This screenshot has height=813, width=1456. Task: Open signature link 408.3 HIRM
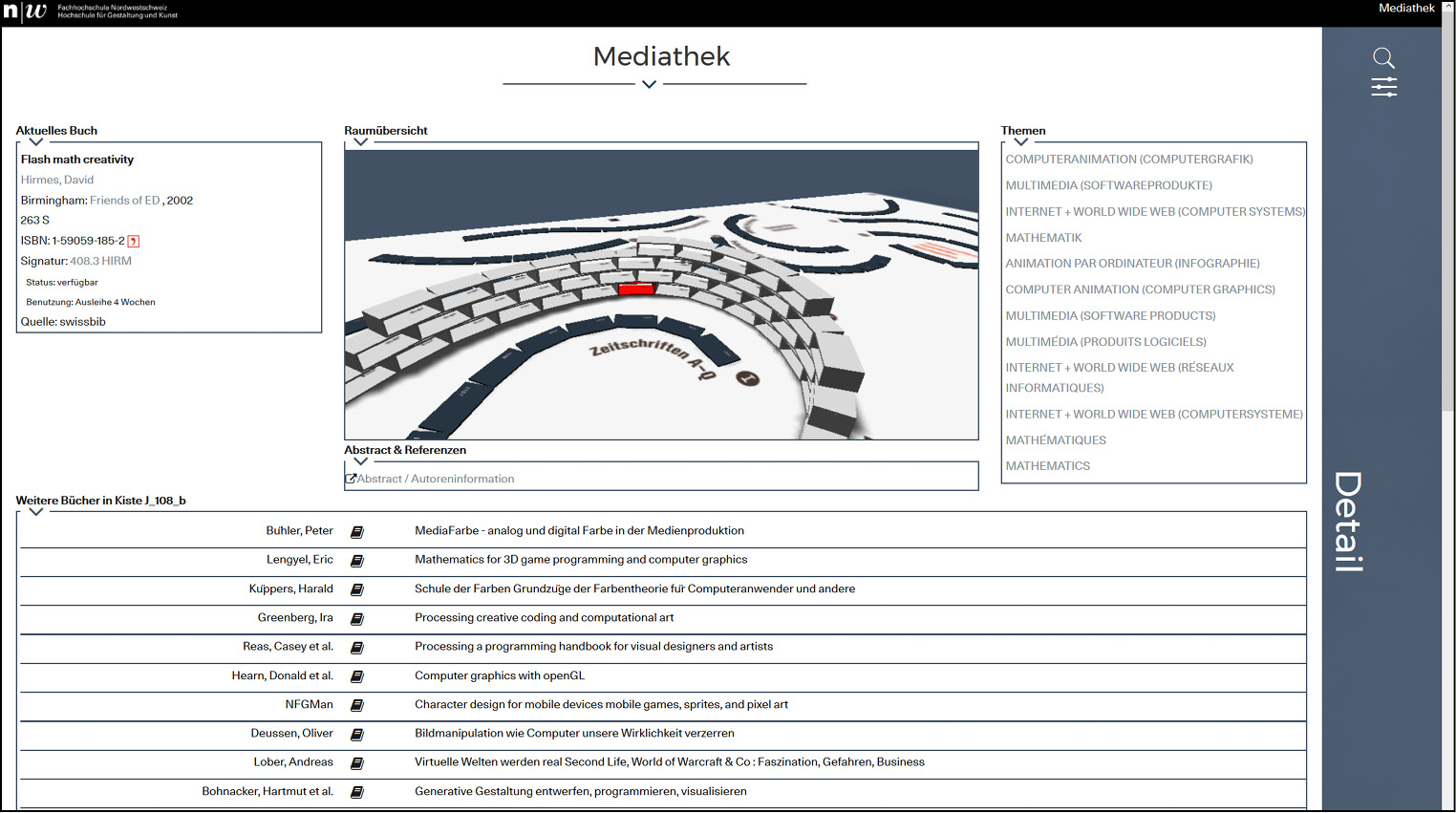(101, 261)
